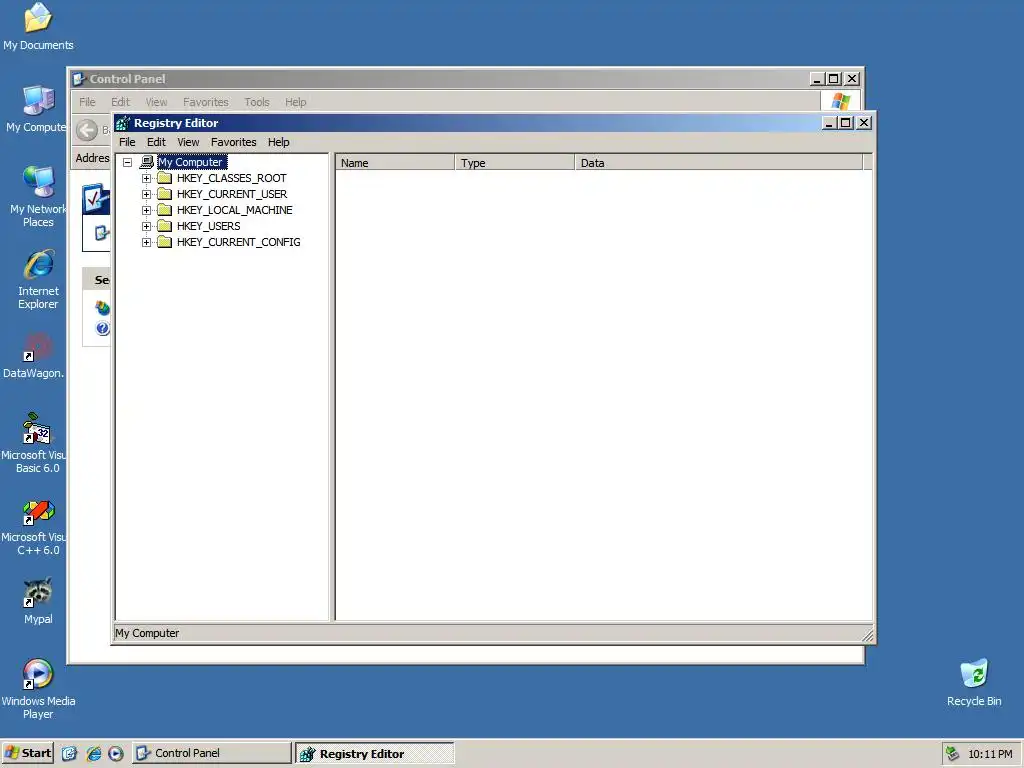Select the Microsoft Visual Basic 6.0 shortcut
Image resolution: width=1024 pixels, height=768 pixels.
34,443
